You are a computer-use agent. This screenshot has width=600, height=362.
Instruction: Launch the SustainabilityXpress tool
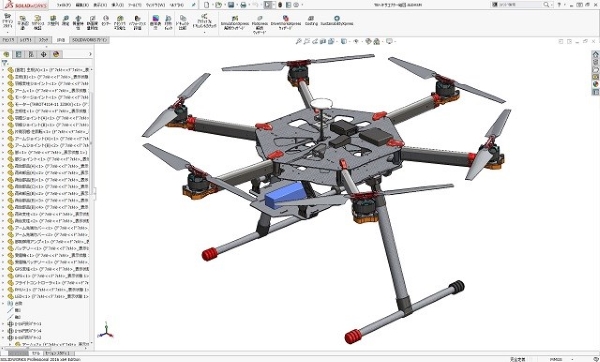[337, 21]
